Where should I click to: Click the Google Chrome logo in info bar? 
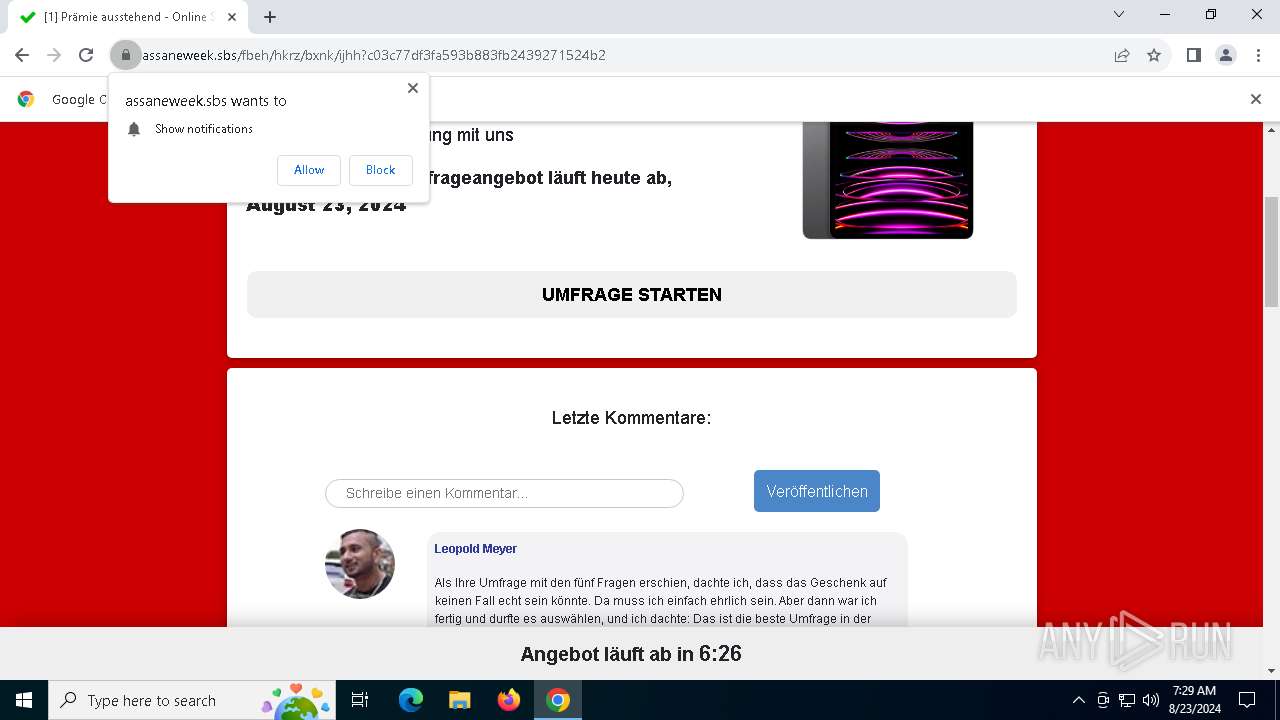pyautogui.click(x=26, y=99)
